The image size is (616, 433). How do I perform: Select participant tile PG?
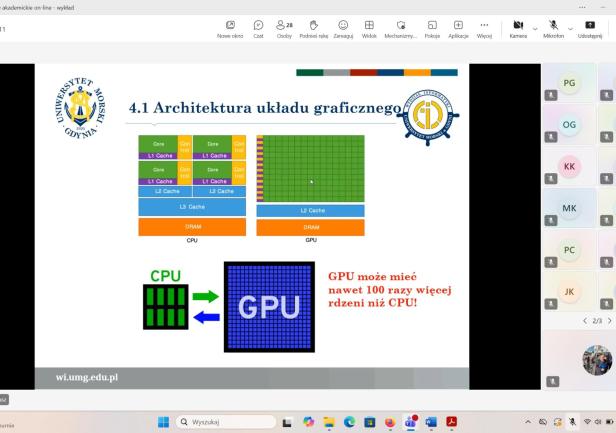(x=569, y=82)
